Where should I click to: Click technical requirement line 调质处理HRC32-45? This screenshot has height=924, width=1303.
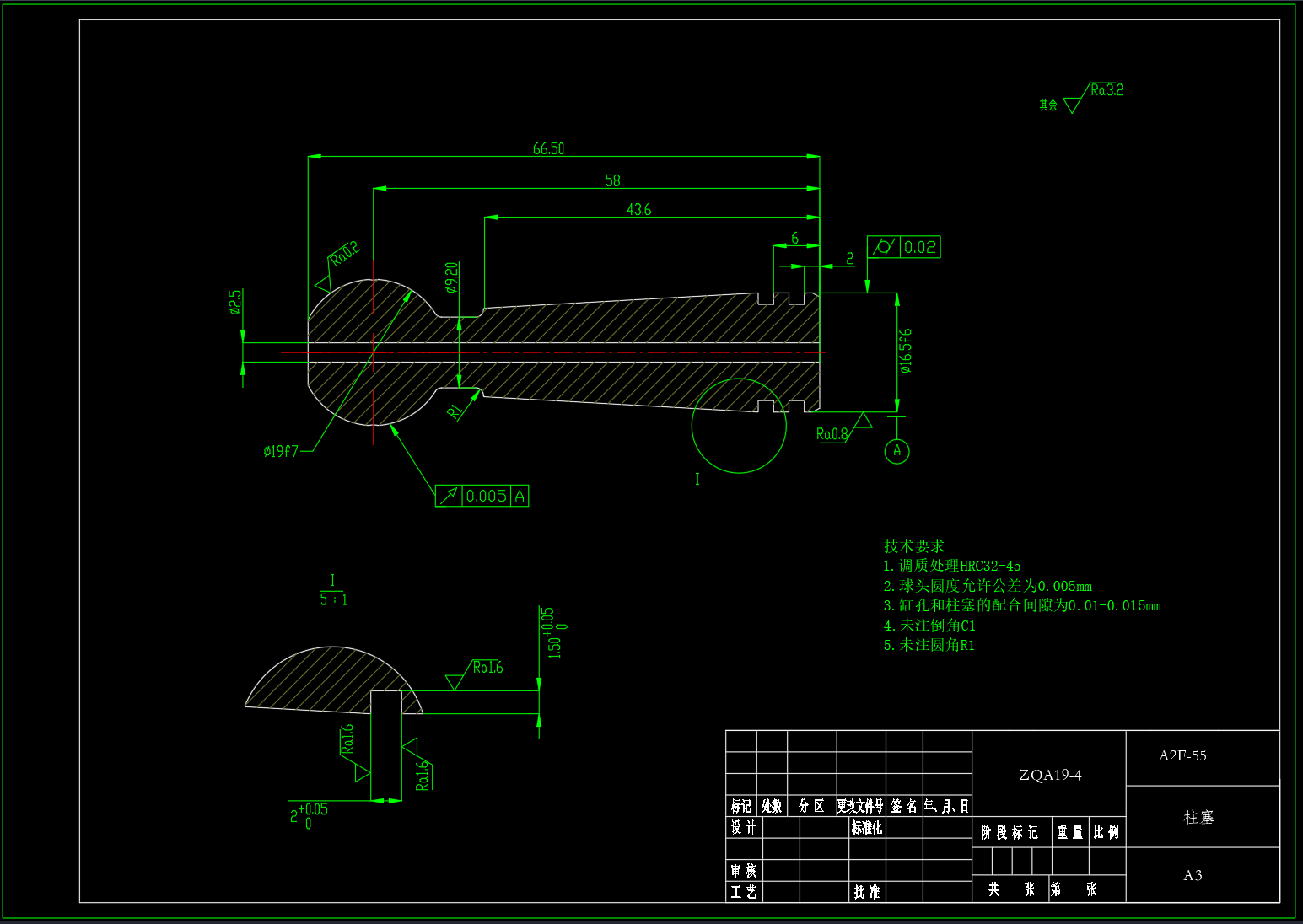953,566
